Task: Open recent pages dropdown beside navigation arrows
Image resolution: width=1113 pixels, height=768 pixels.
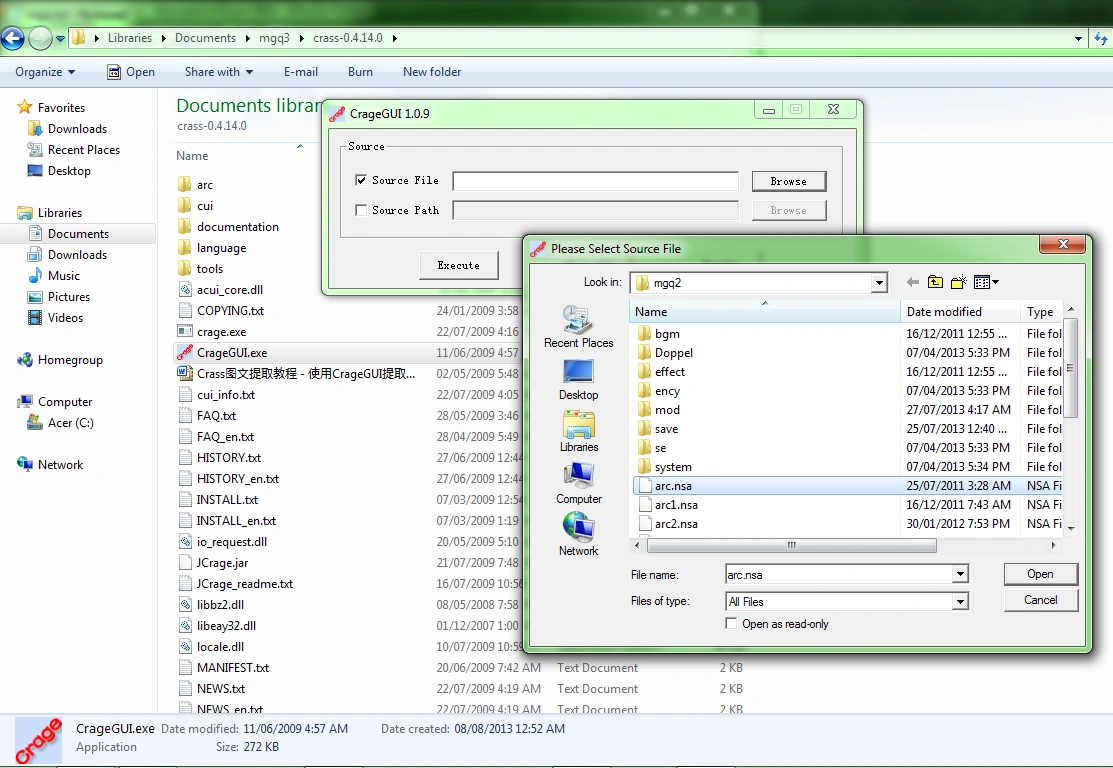Action: click(60, 38)
